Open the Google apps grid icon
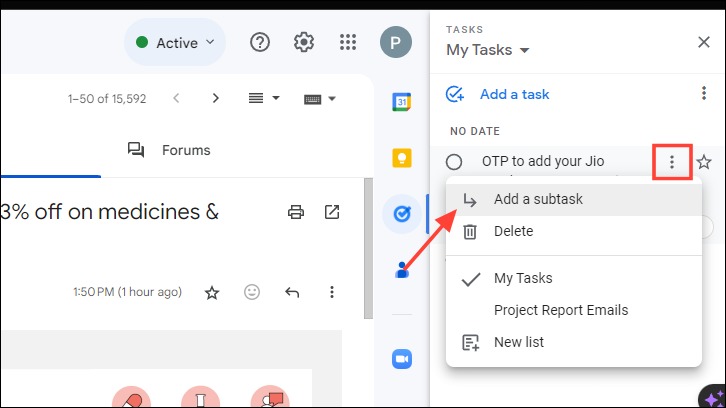Screen dimensions: 726x408 click(348, 43)
